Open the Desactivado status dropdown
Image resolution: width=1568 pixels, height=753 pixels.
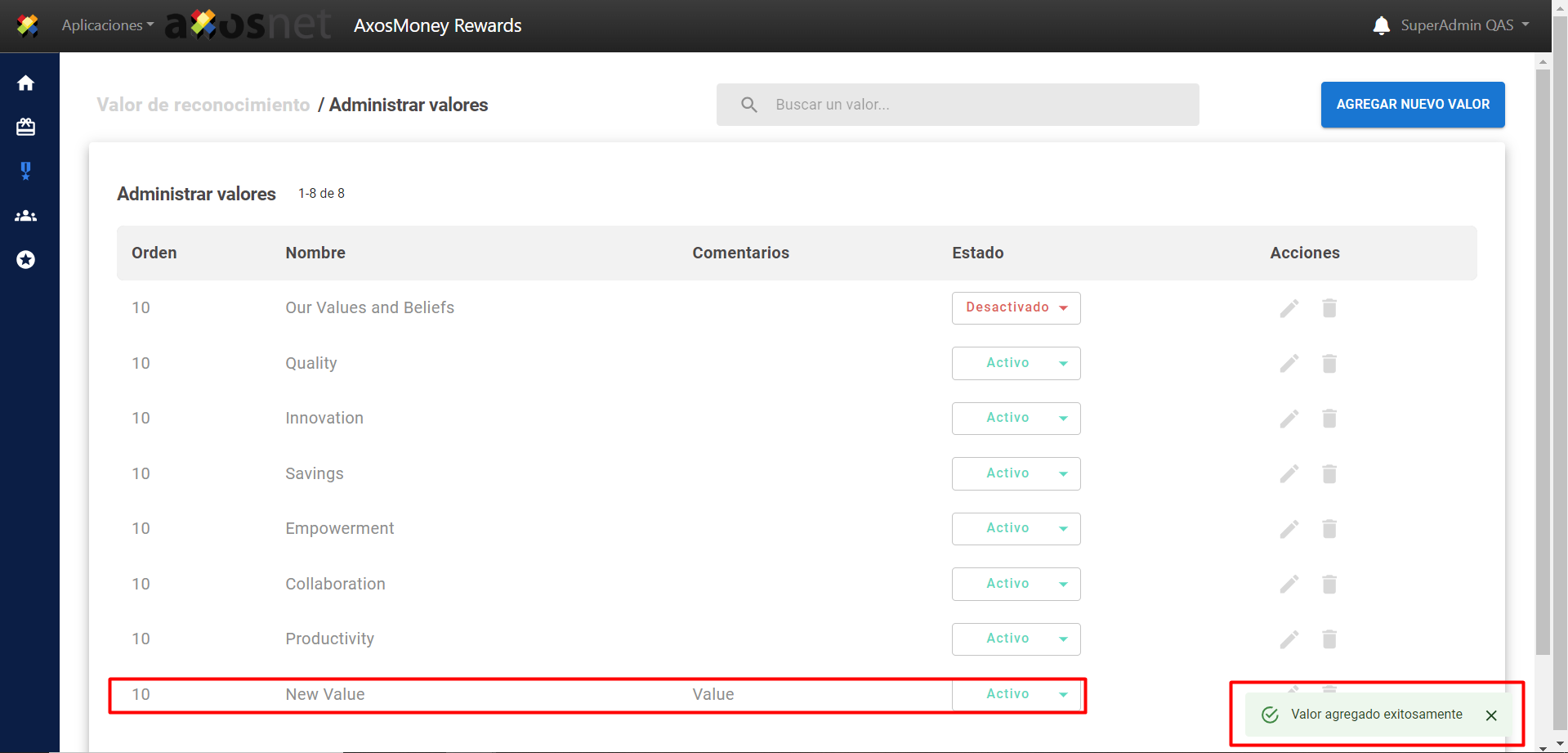click(x=1016, y=308)
